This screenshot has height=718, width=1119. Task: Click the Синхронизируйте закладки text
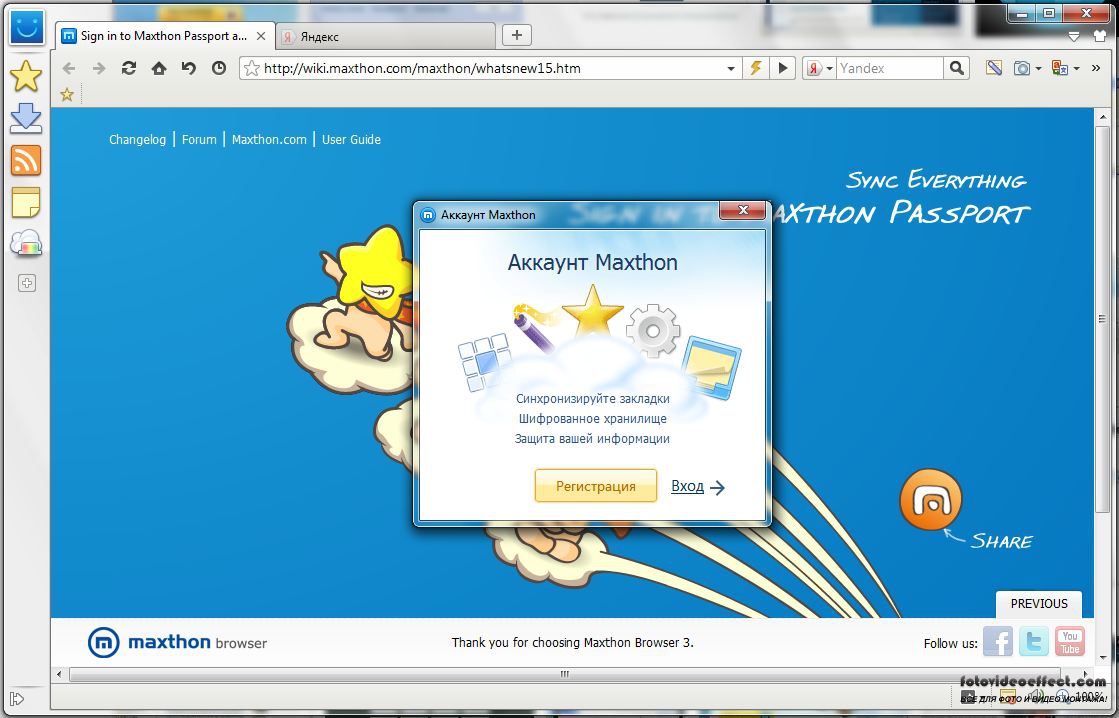tap(593, 398)
